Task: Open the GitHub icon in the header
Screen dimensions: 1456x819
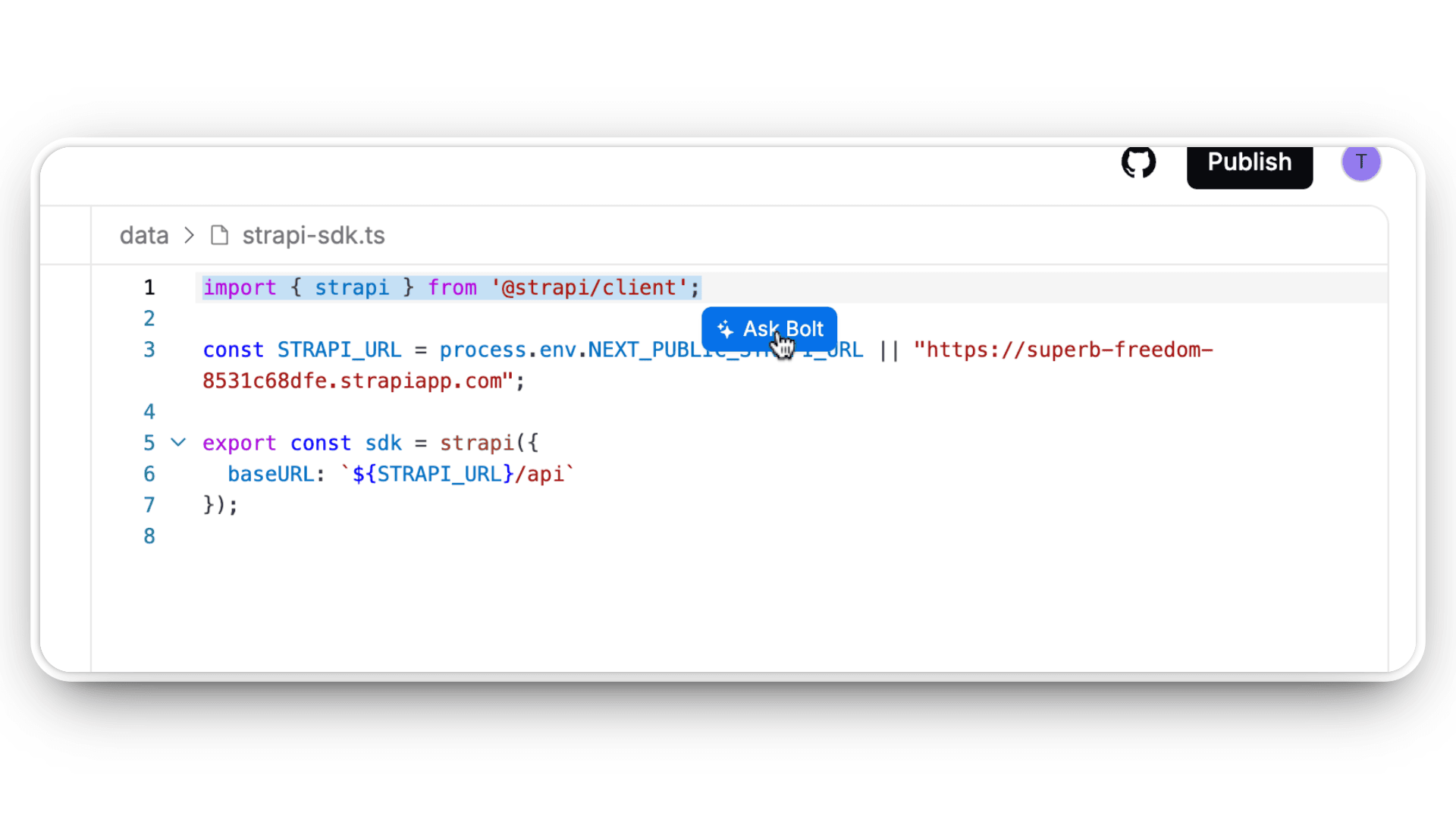Action: [1138, 162]
